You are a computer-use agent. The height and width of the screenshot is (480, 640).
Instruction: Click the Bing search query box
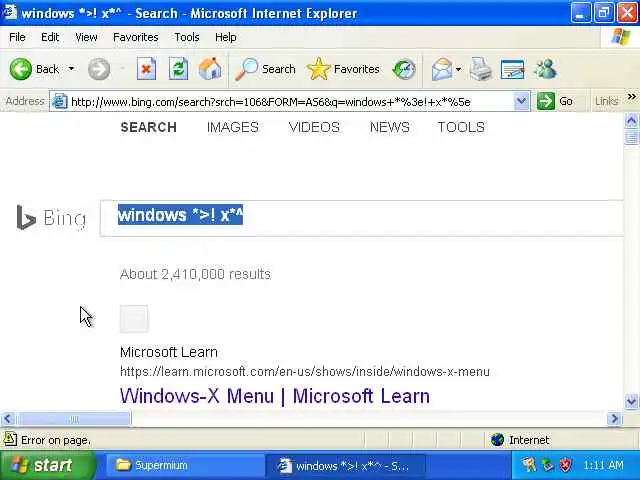coord(362,218)
